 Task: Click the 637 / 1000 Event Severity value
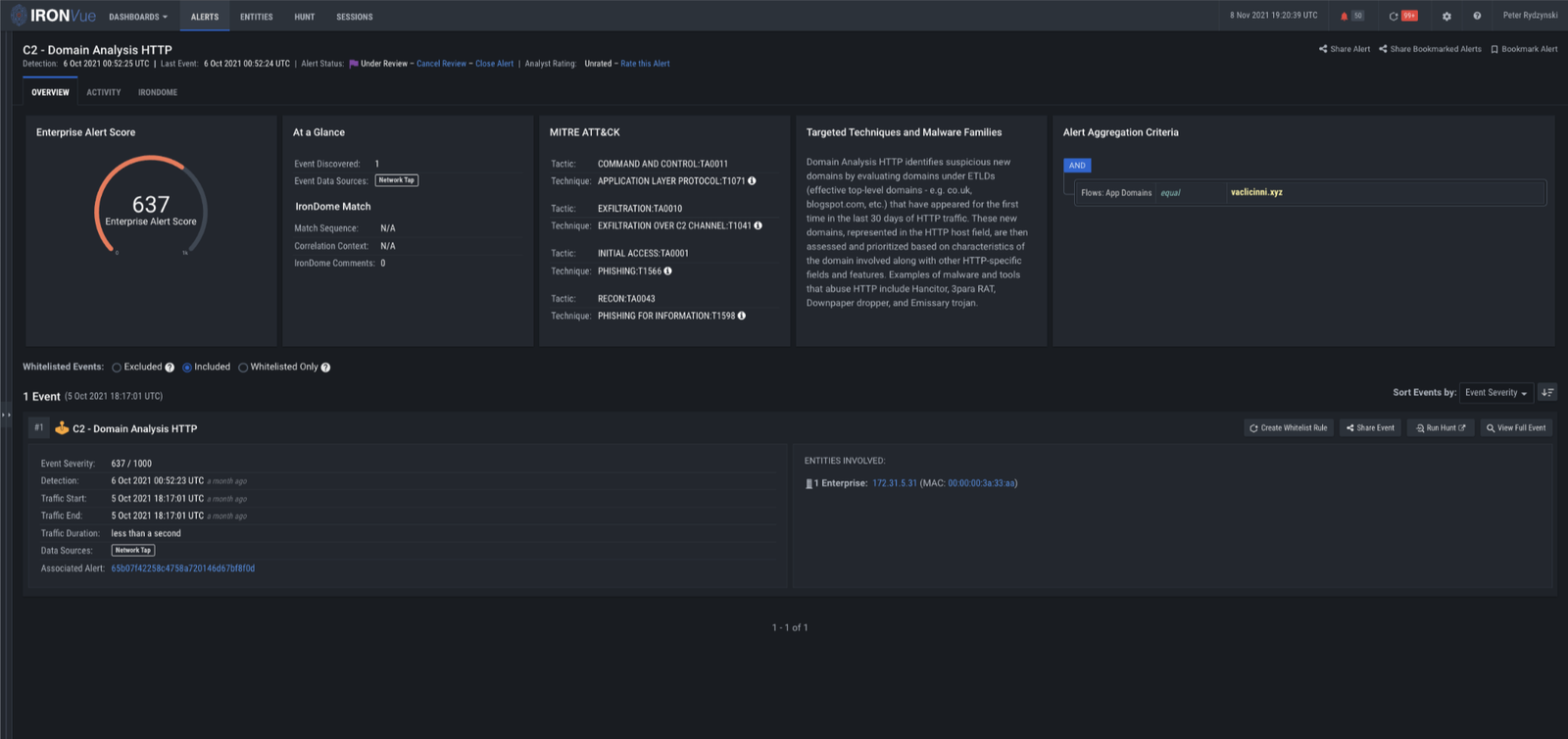[131, 464]
